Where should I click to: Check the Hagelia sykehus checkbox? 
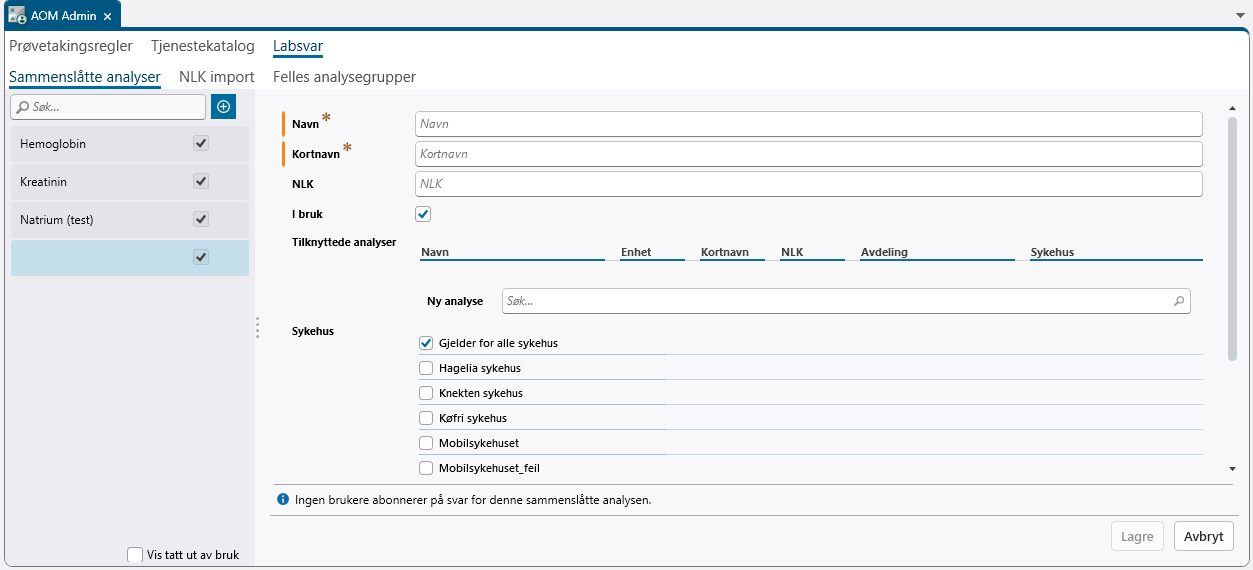click(x=426, y=368)
